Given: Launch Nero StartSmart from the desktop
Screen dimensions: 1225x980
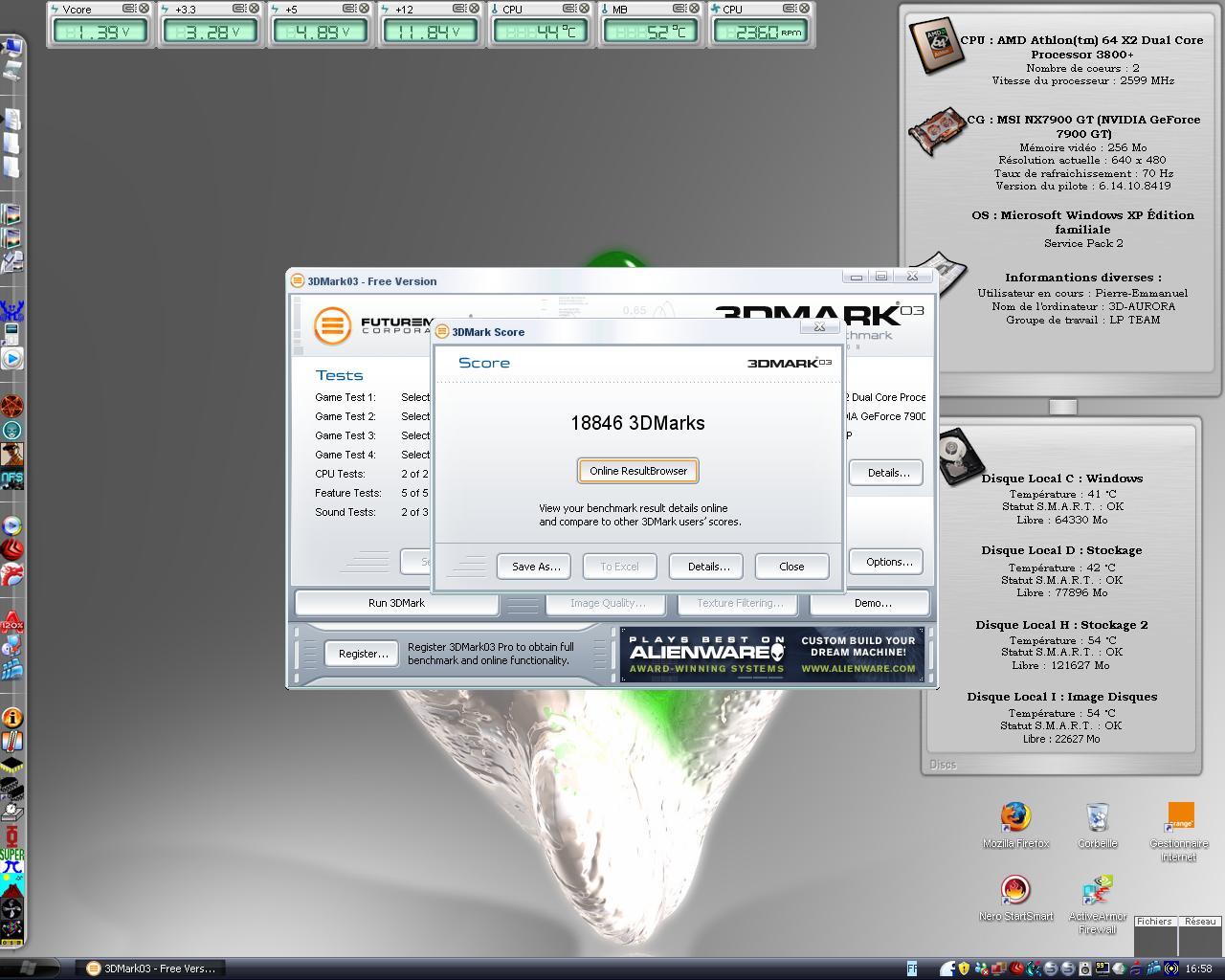Looking at the screenshot, I should pos(1015,898).
